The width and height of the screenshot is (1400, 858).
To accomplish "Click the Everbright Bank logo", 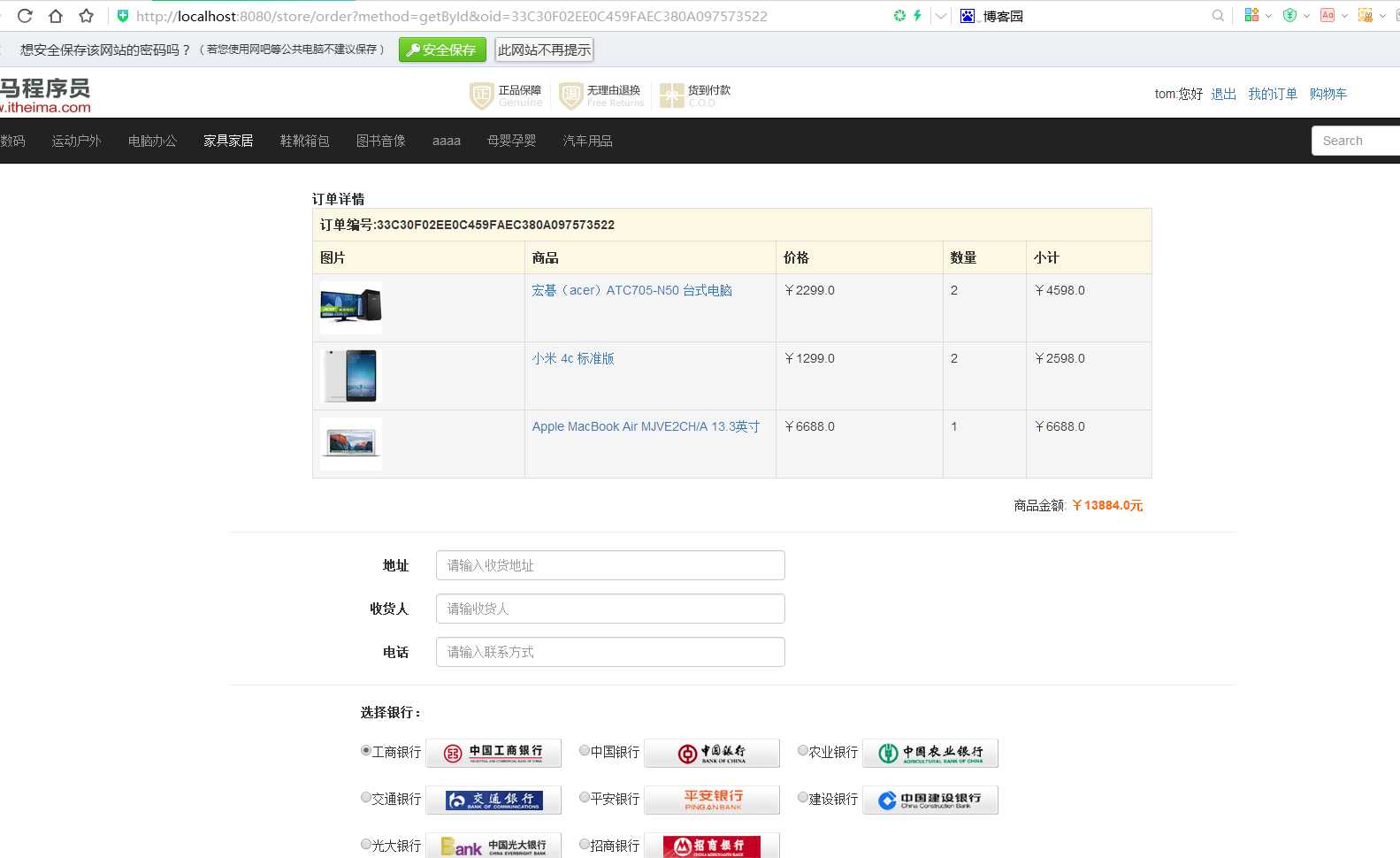I will point(493,846).
